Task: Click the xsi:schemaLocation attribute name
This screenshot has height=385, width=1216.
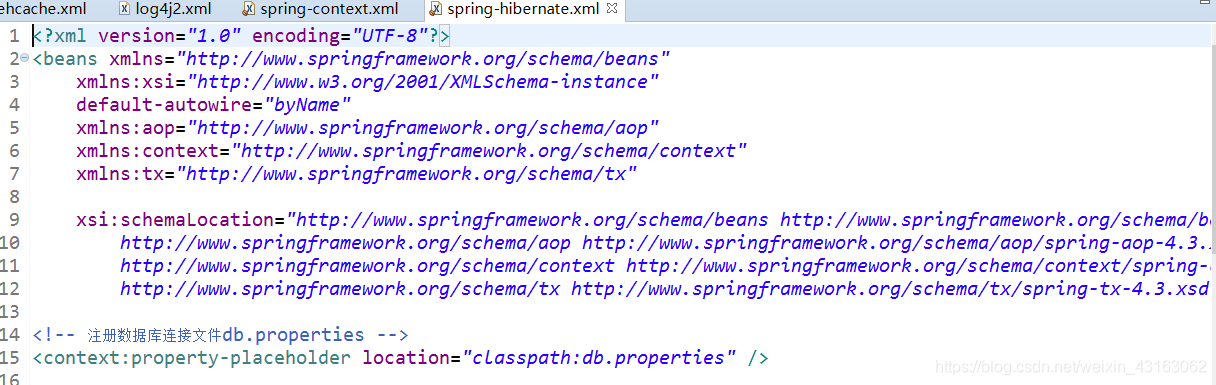Action: (175, 219)
